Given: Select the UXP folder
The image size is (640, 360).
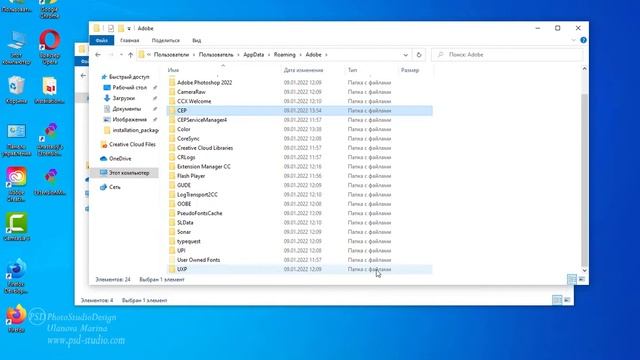Looking at the screenshot, I should [x=300, y=269].
